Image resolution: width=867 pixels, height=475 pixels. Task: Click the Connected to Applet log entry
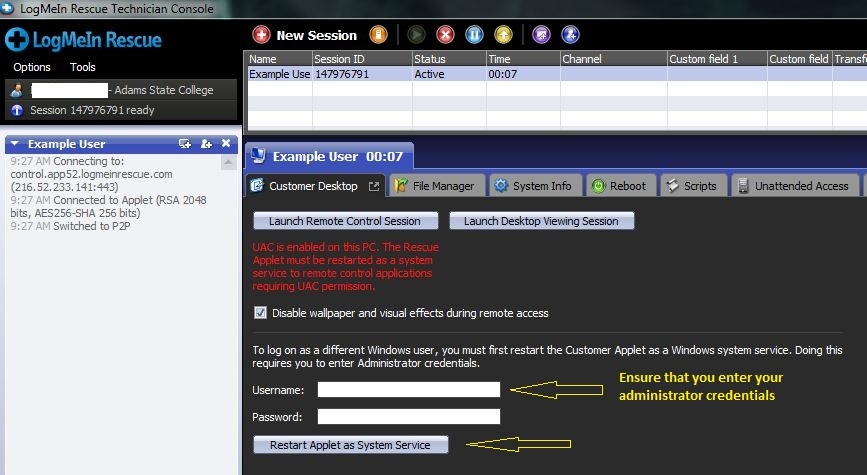108,206
